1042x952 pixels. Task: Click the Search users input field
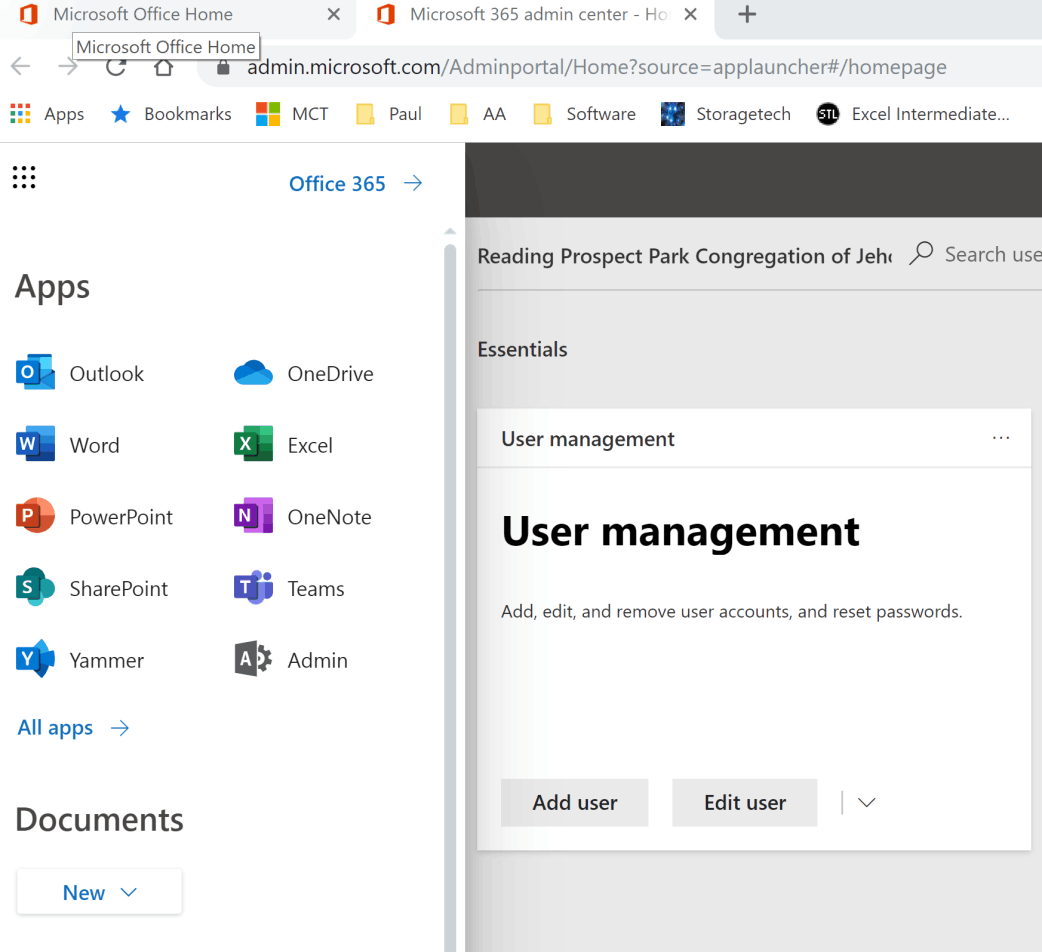(990, 255)
